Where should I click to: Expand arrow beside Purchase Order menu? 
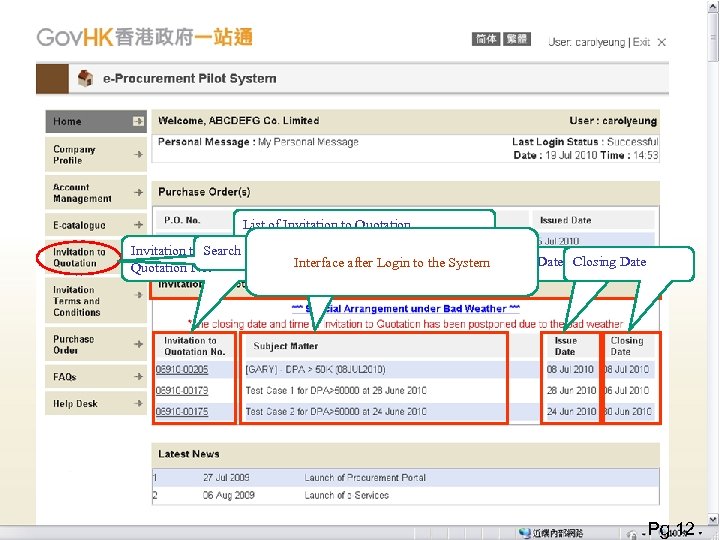click(x=138, y=344)
